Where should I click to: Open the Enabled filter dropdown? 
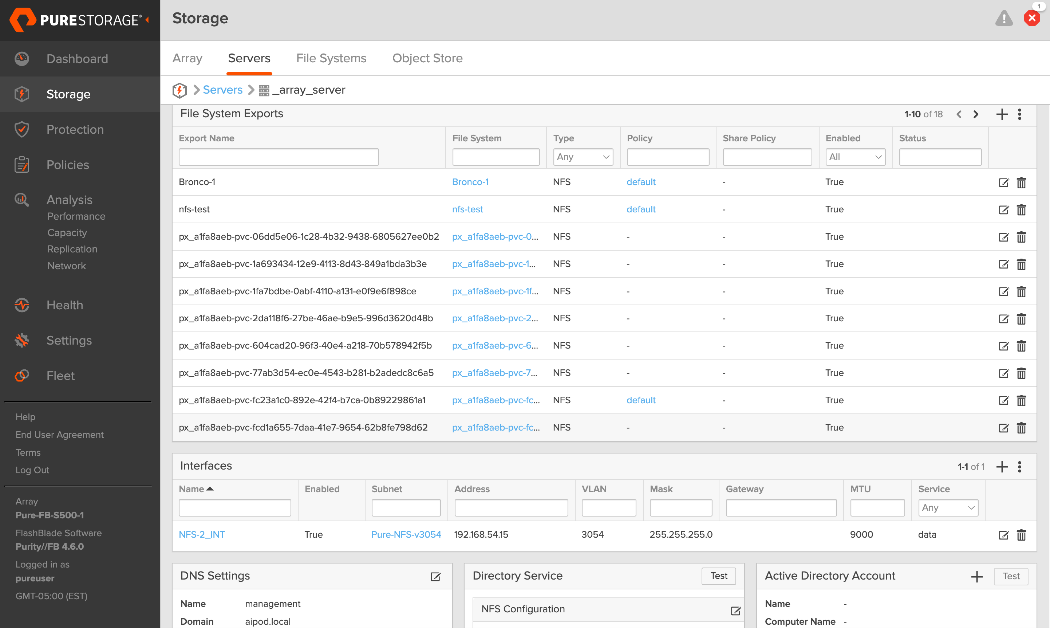click(x=856, y=157)
